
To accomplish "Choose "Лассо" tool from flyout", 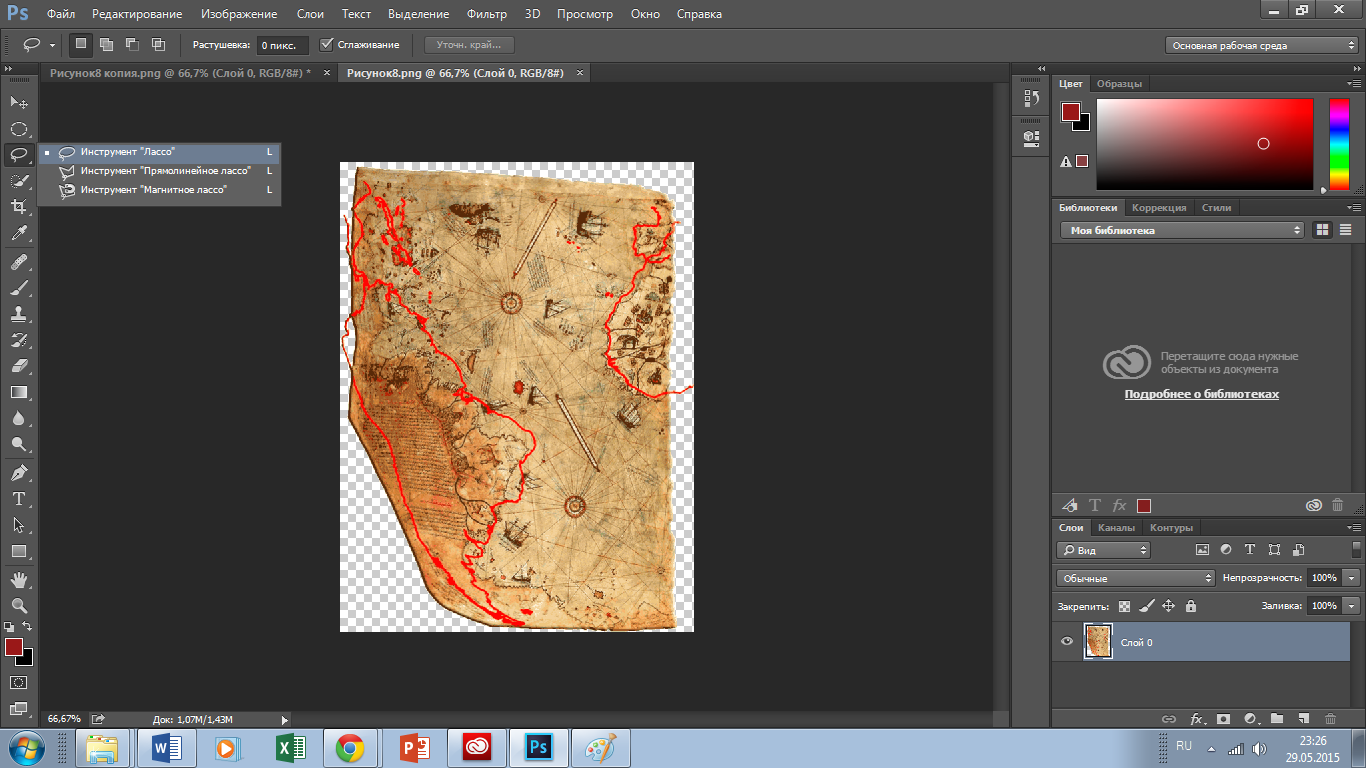I will [160, 152].
